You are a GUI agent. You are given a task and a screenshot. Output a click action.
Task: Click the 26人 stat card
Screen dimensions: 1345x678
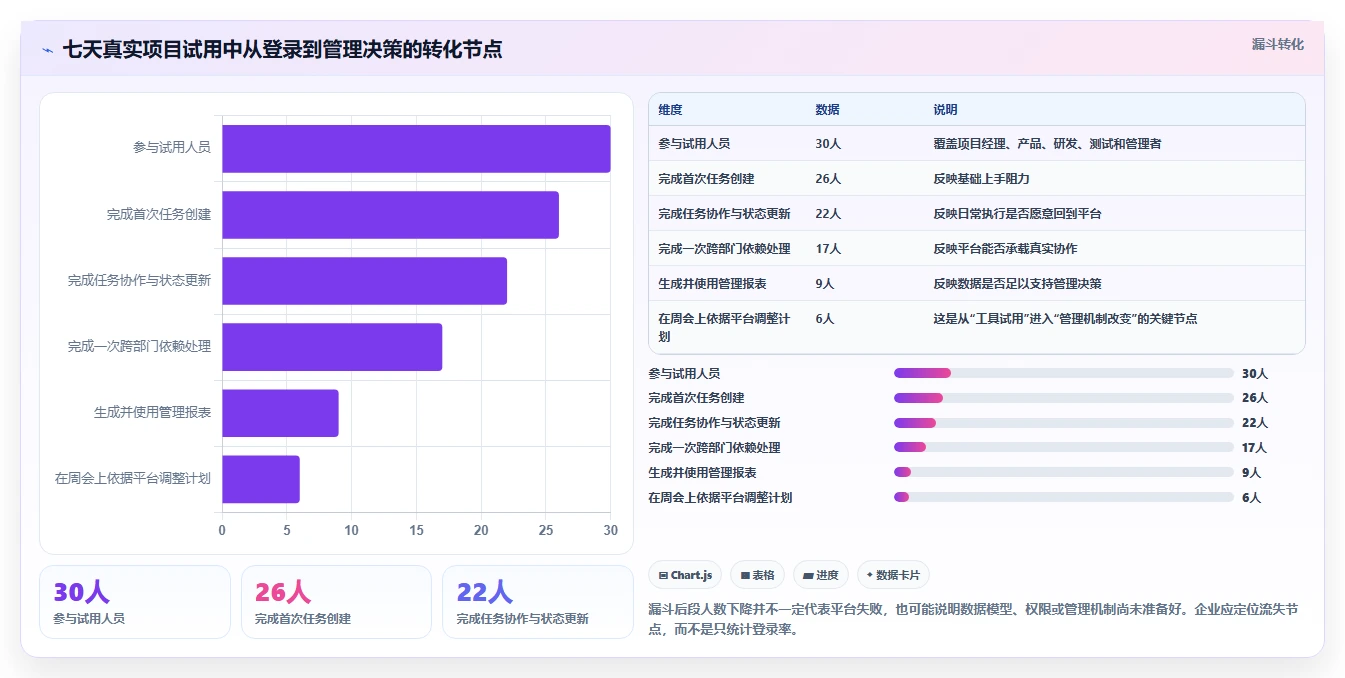[336, 602]
